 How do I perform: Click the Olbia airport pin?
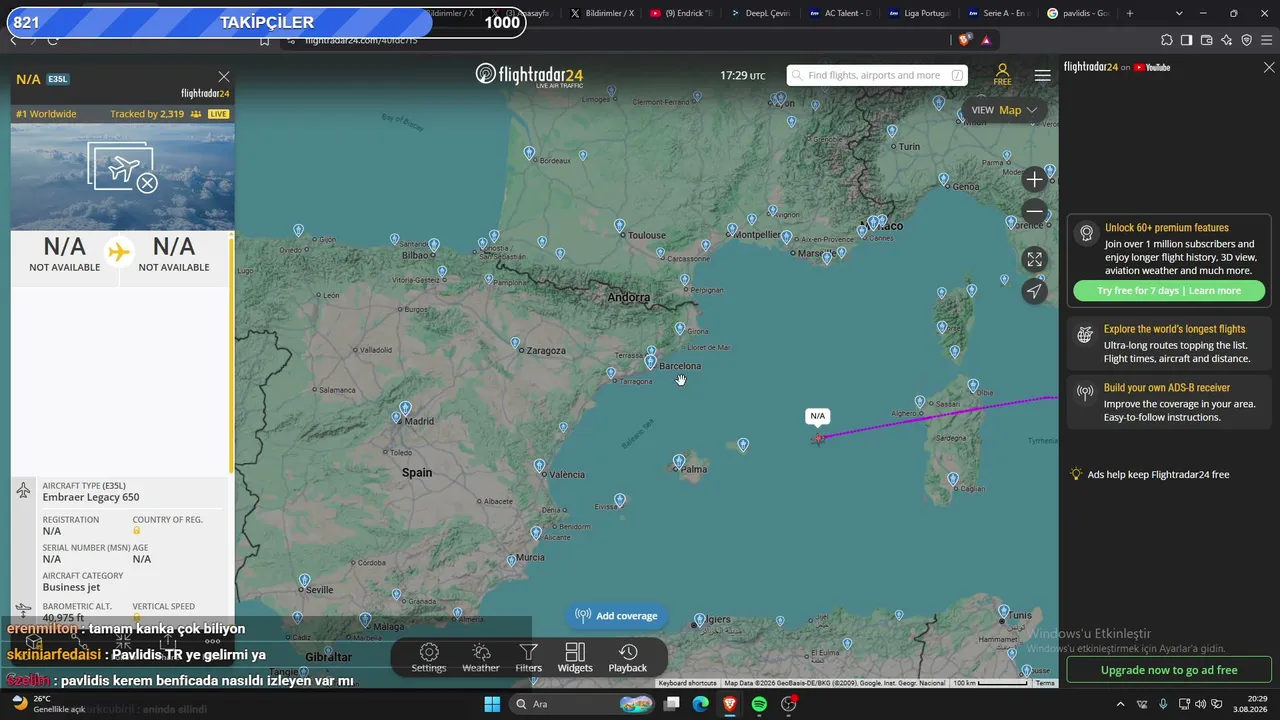[974, 385]
